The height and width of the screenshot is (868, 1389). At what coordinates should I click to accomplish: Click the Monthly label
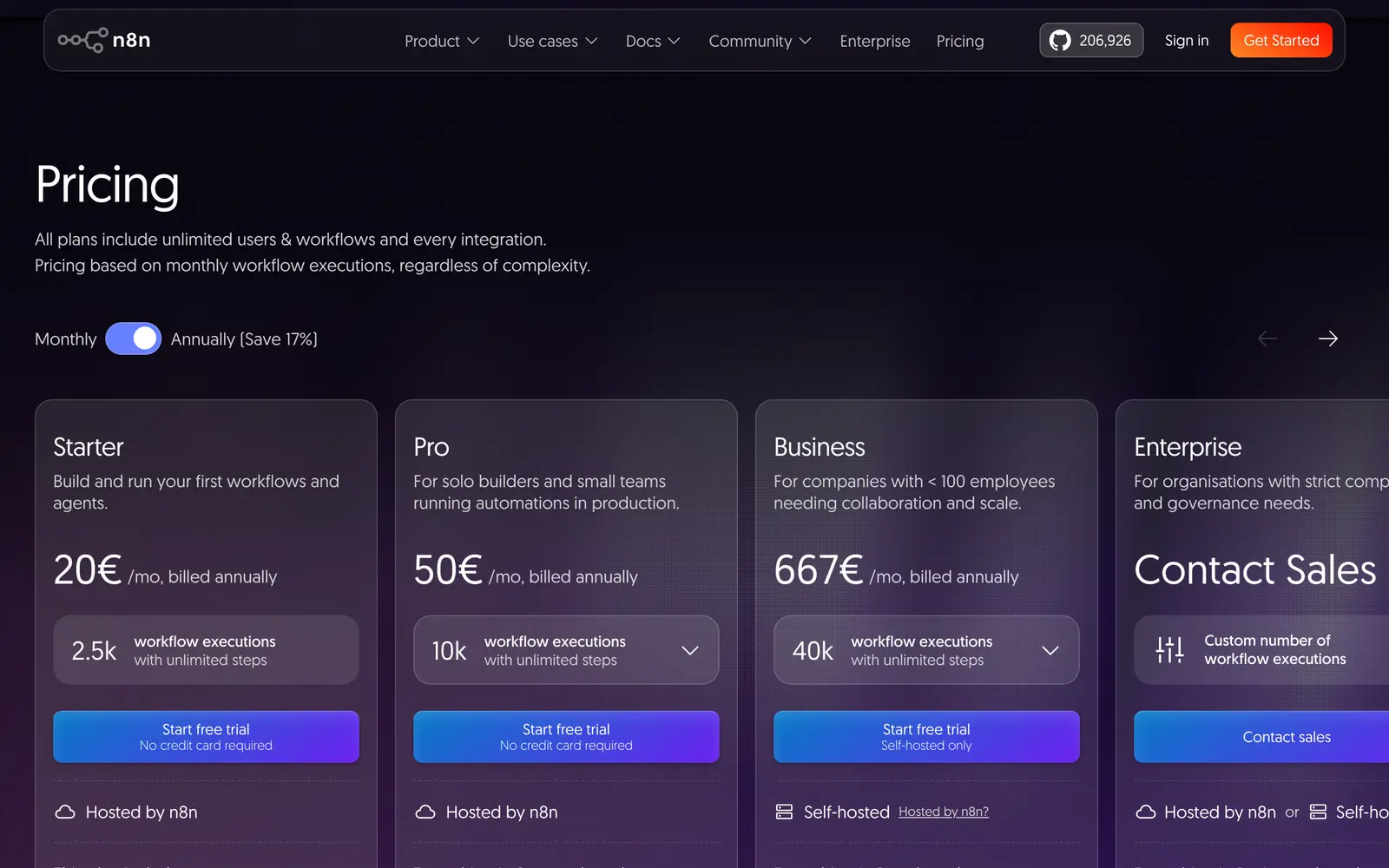66,339
